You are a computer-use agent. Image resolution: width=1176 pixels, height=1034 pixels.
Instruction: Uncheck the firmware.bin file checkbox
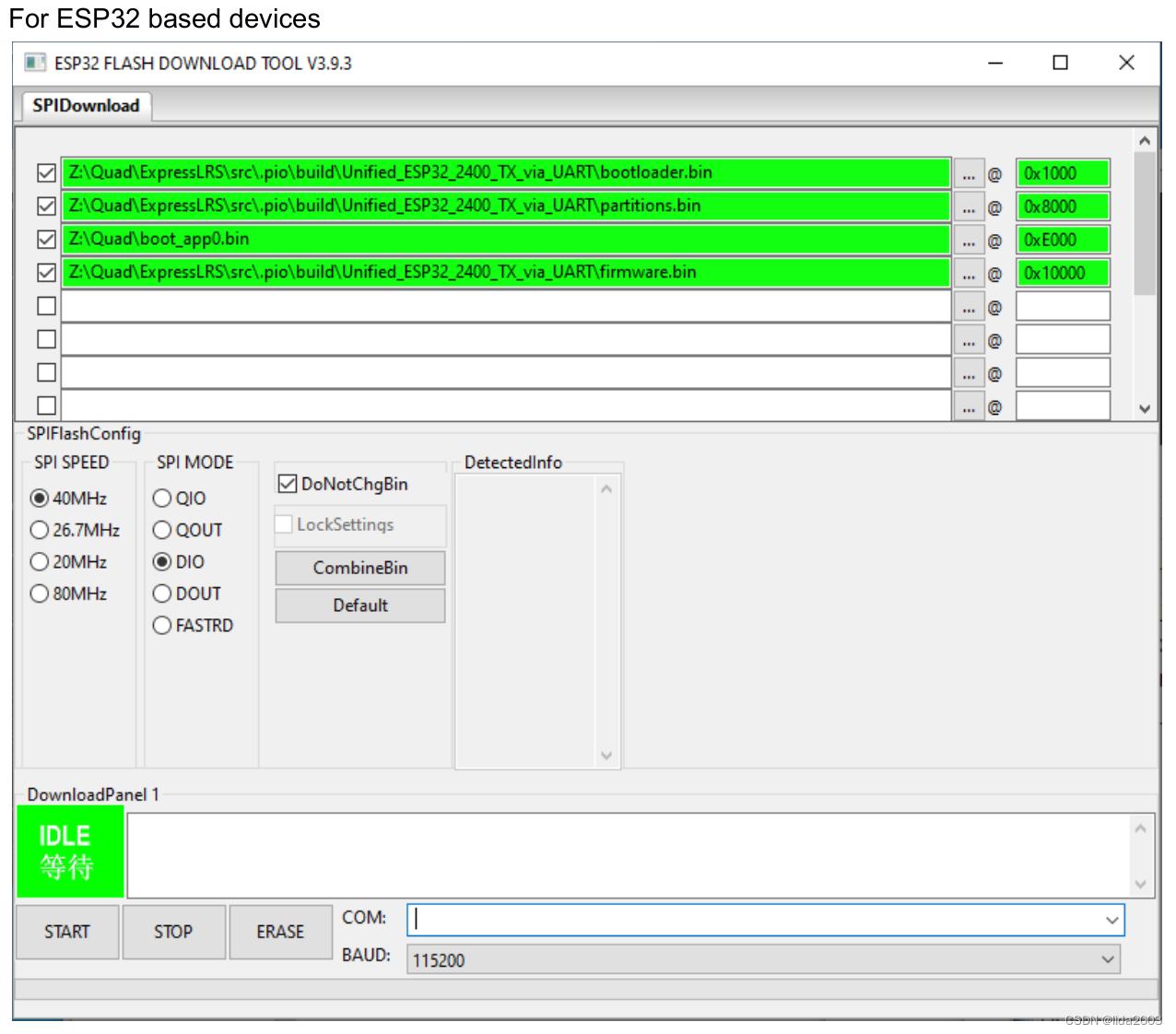[x=46, y=272]
